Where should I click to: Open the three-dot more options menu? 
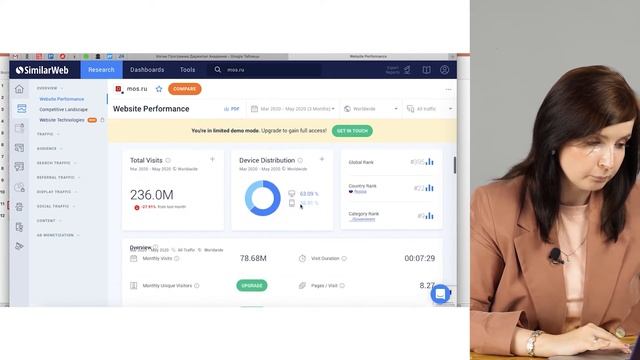(x=449, y=89)
